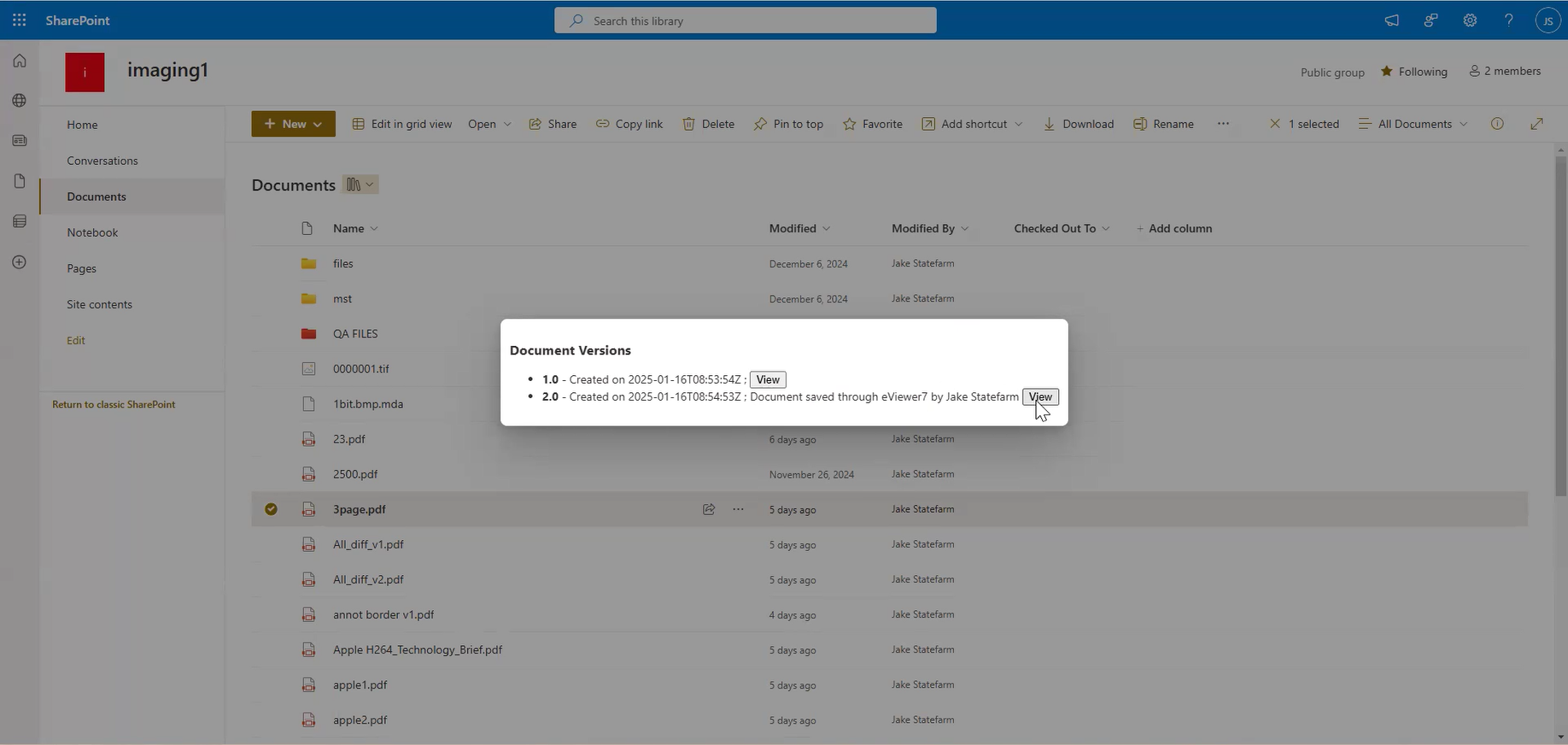Expand content to full screen icon

click(1536, 124)
